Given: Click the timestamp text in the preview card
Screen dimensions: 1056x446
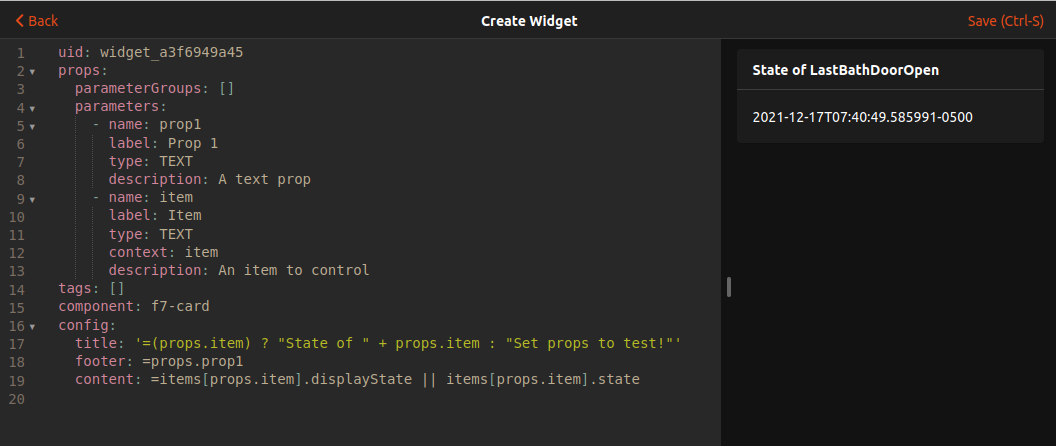Looking at the screenshot, I should point(862,117).
